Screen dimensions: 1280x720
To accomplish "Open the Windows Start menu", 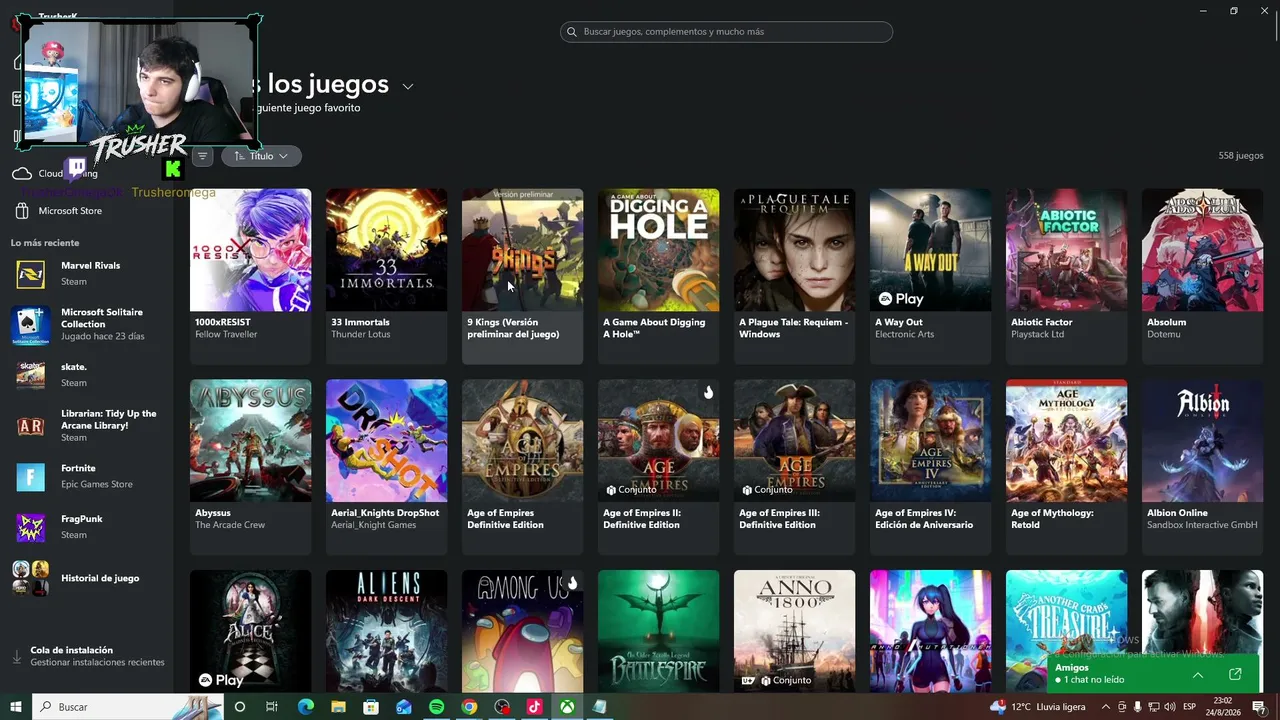I will pyautogui.click(x=15, y=707).
